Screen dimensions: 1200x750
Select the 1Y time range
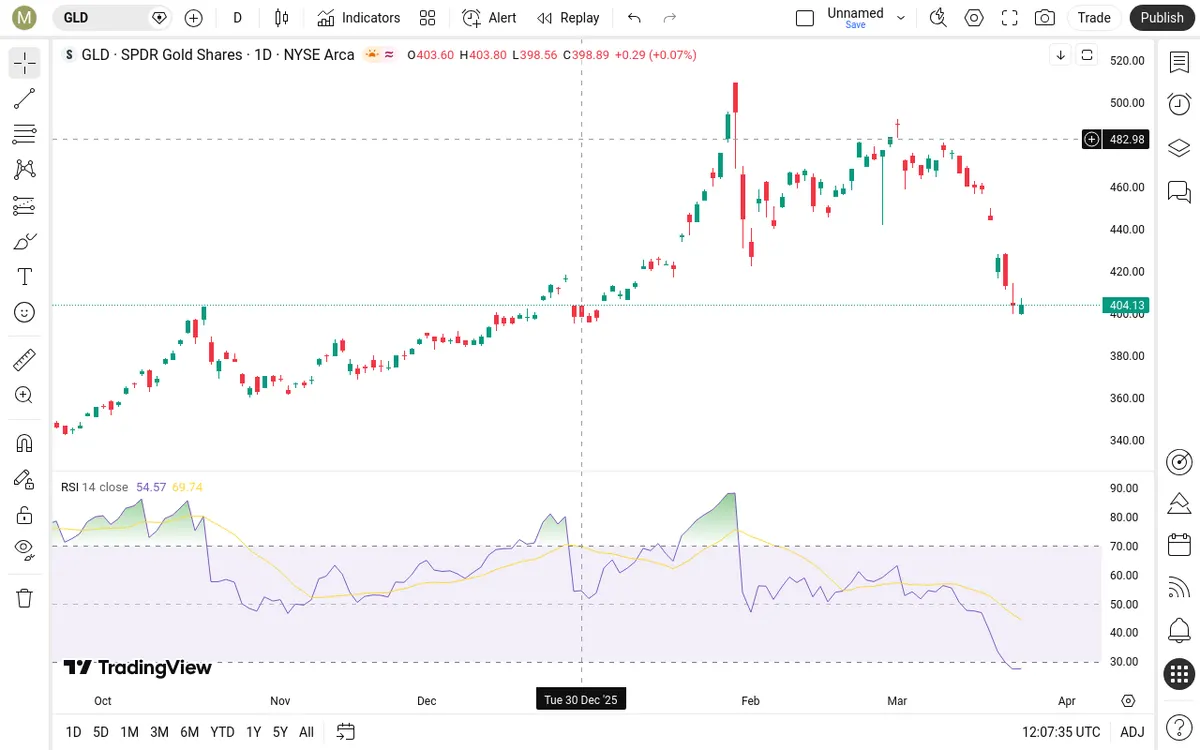tap(254, 732)
